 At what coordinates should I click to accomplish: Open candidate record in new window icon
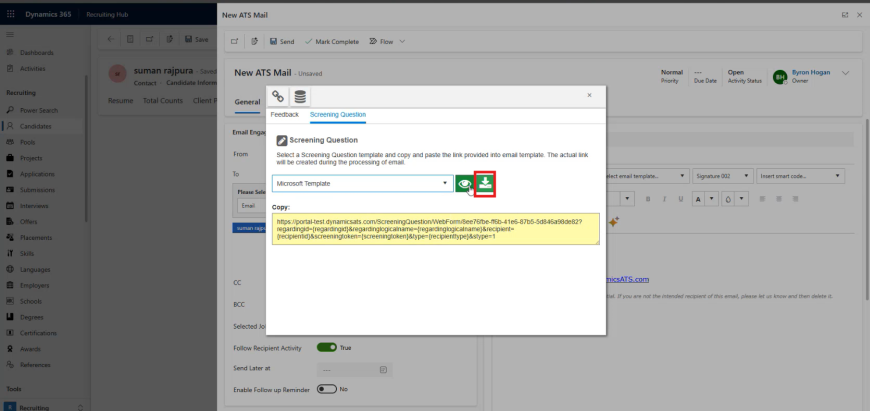coord(149,39)
